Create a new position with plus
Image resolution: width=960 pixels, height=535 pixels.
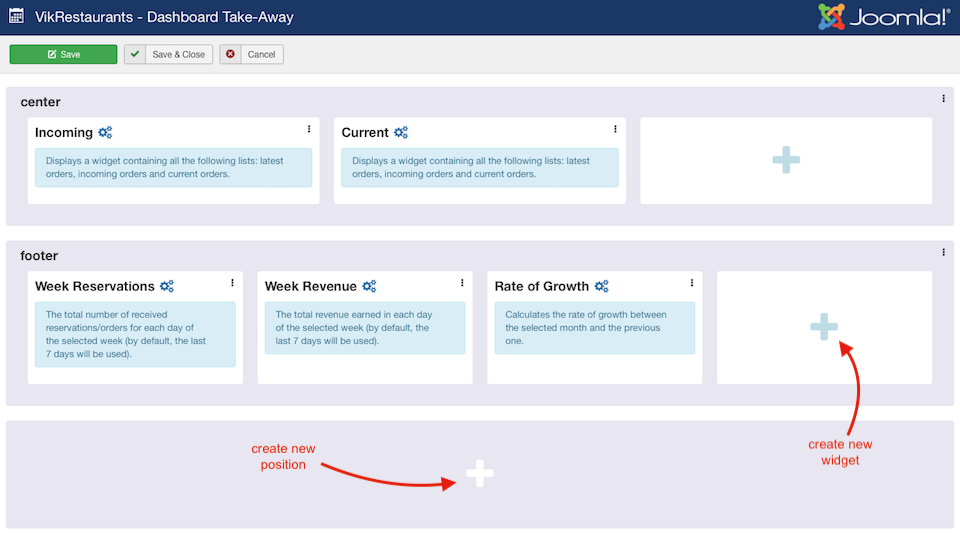coord(479,473)
